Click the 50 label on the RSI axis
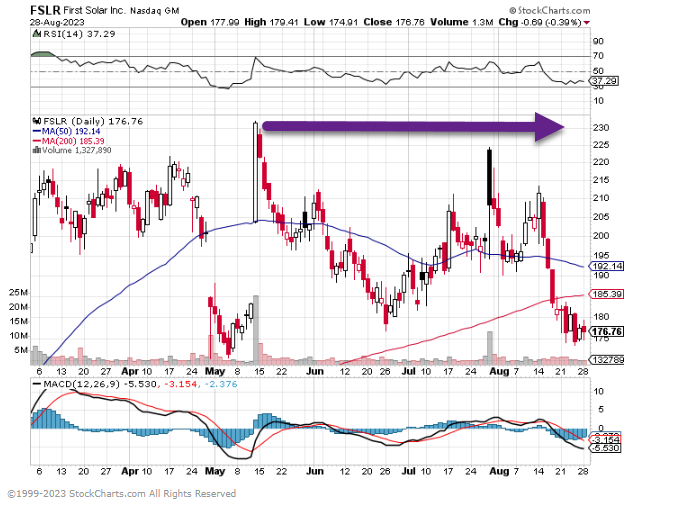 click(598, 71)
